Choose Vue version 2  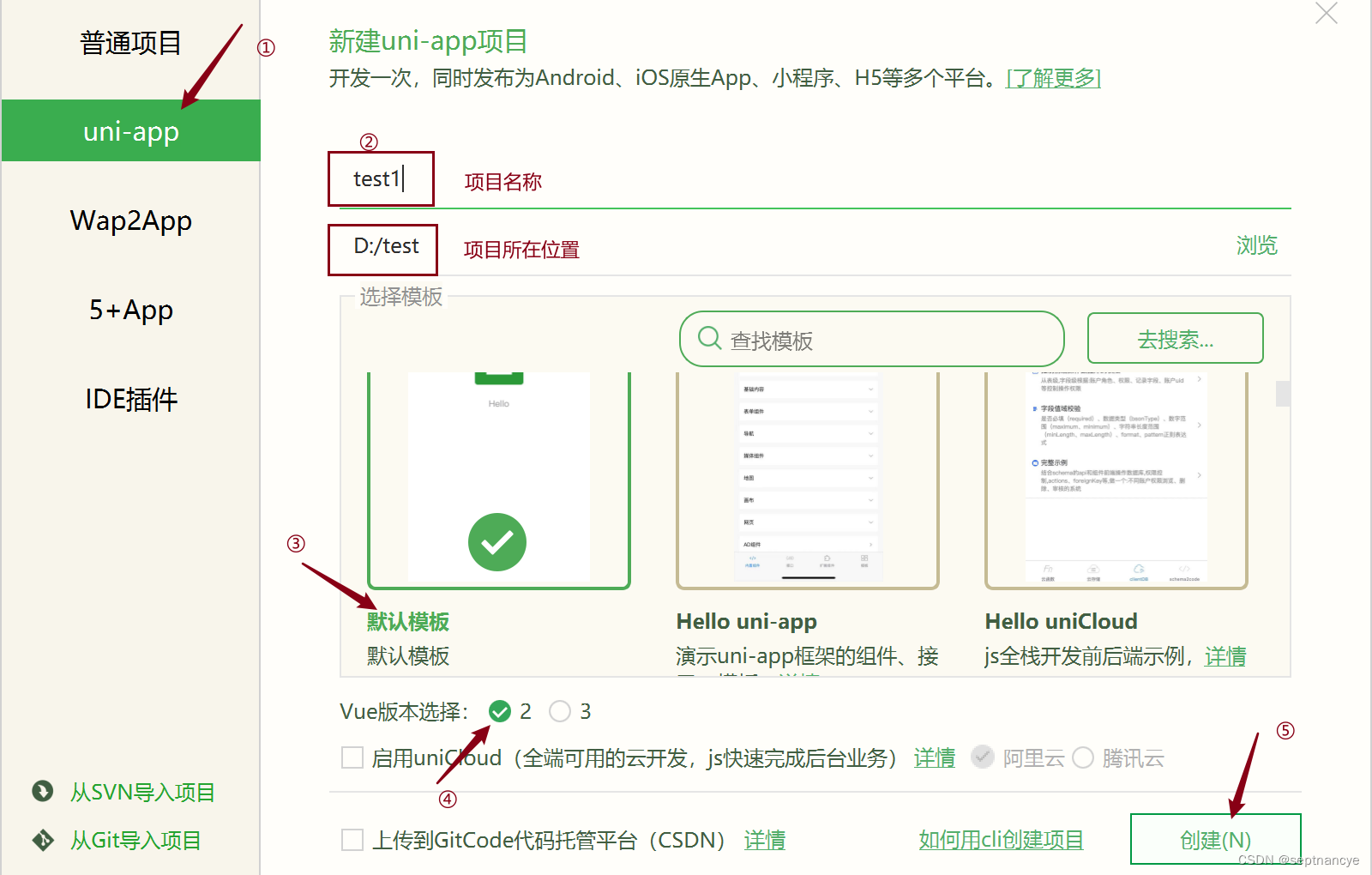[500, 711]
